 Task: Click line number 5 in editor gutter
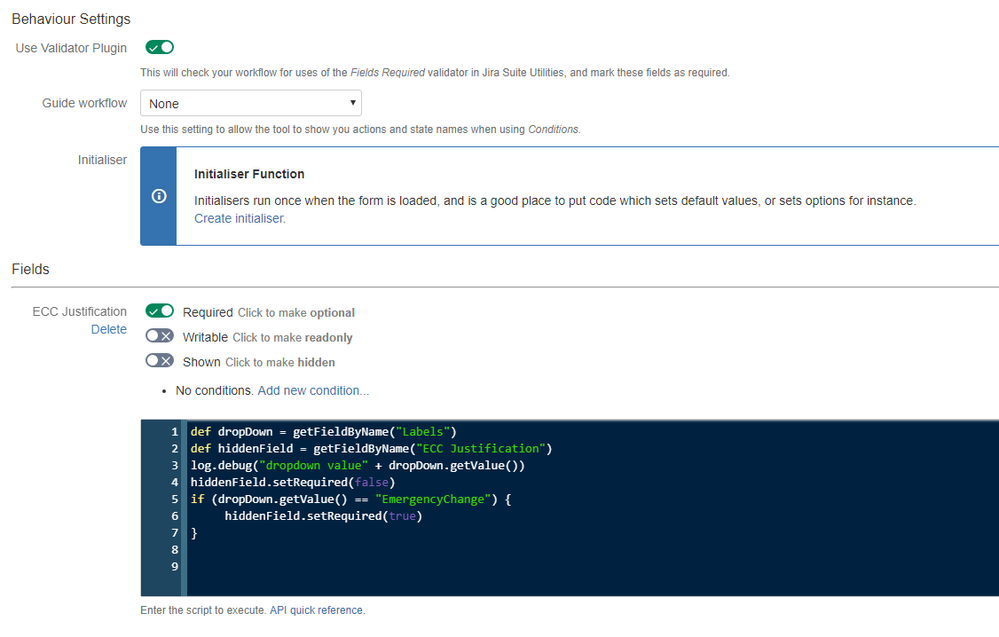click(175, 499)
